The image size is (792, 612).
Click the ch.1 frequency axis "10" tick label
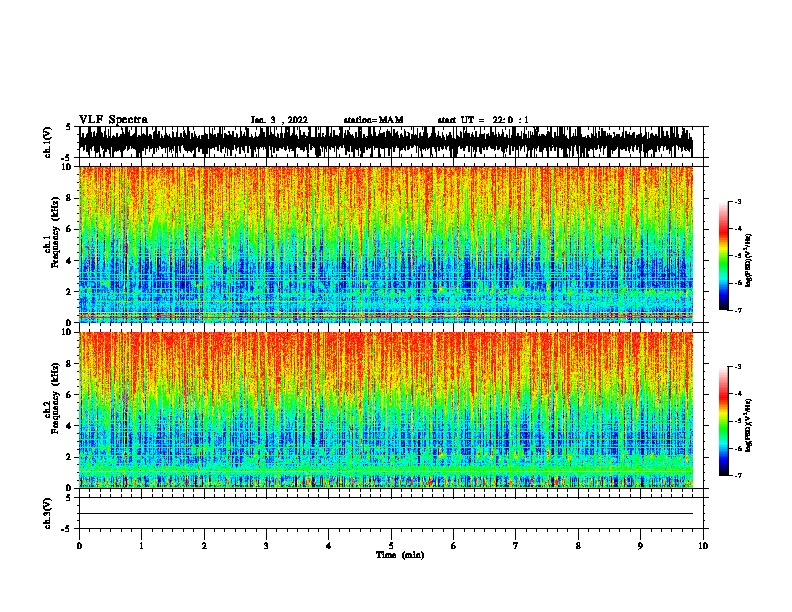(x=67, y=167)
